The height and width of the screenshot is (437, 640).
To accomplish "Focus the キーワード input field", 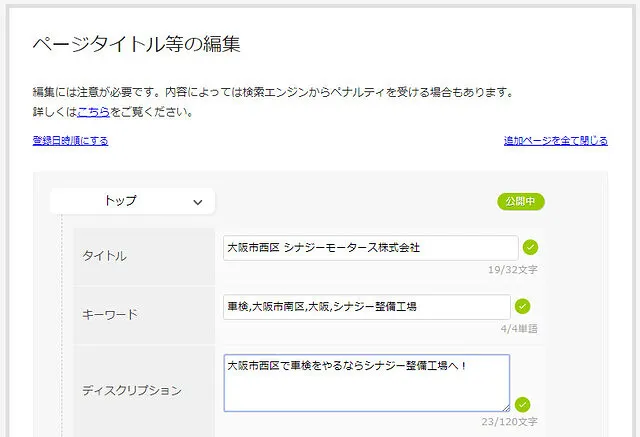I will click(367, 307).
